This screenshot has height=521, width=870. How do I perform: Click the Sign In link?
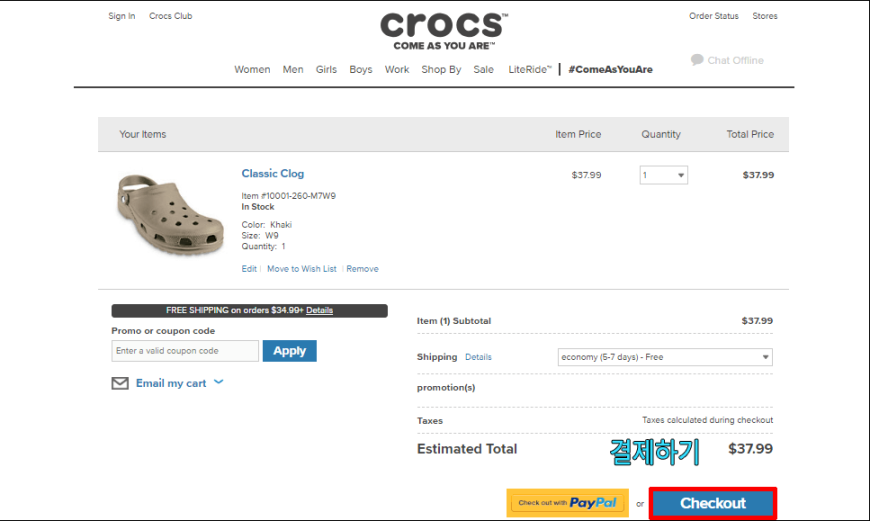pos(122,16)
